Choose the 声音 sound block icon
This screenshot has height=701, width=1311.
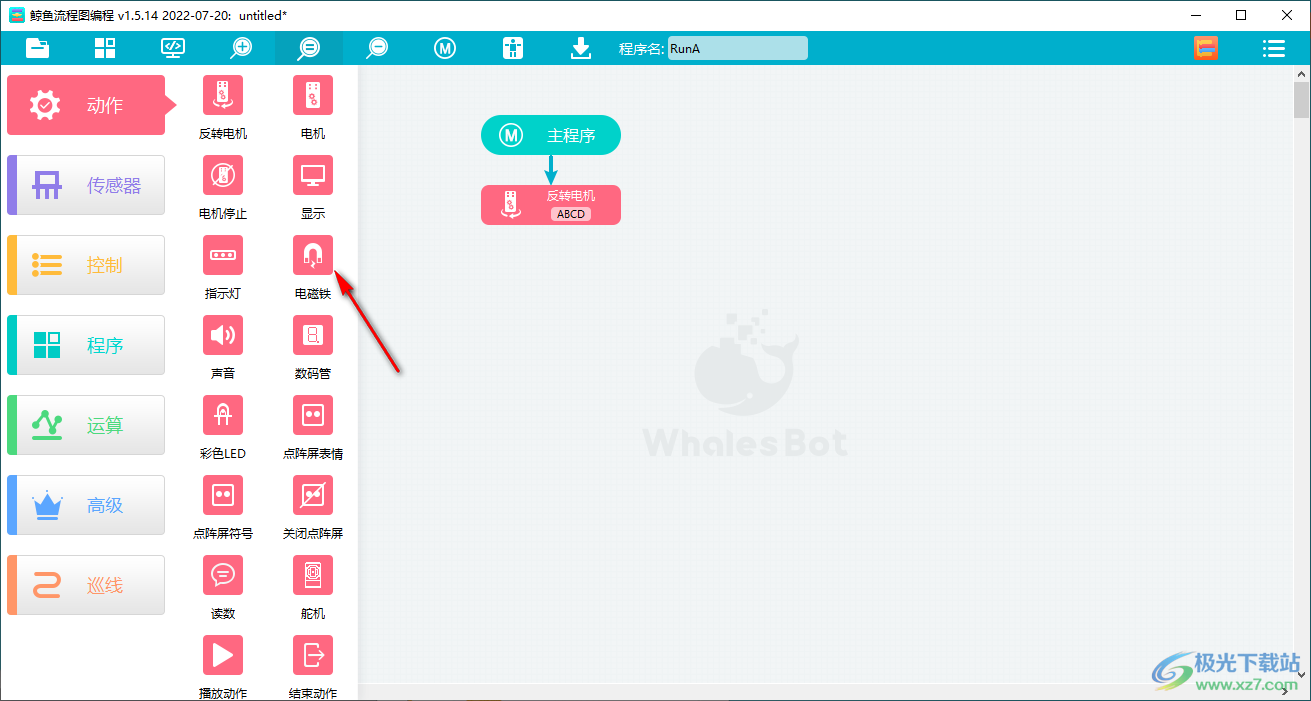[x=222, y=335]
